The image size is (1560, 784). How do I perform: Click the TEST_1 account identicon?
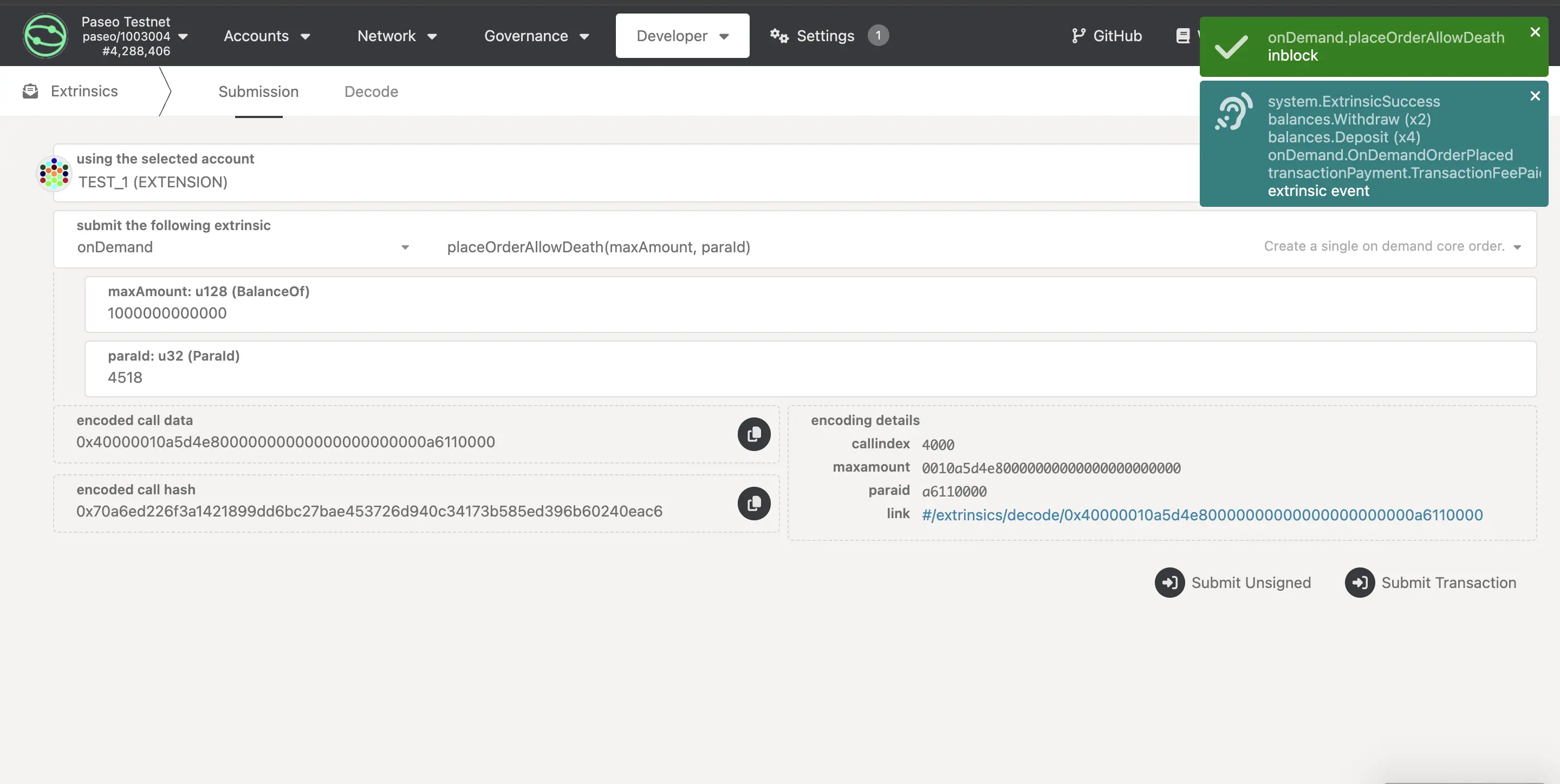54,173
